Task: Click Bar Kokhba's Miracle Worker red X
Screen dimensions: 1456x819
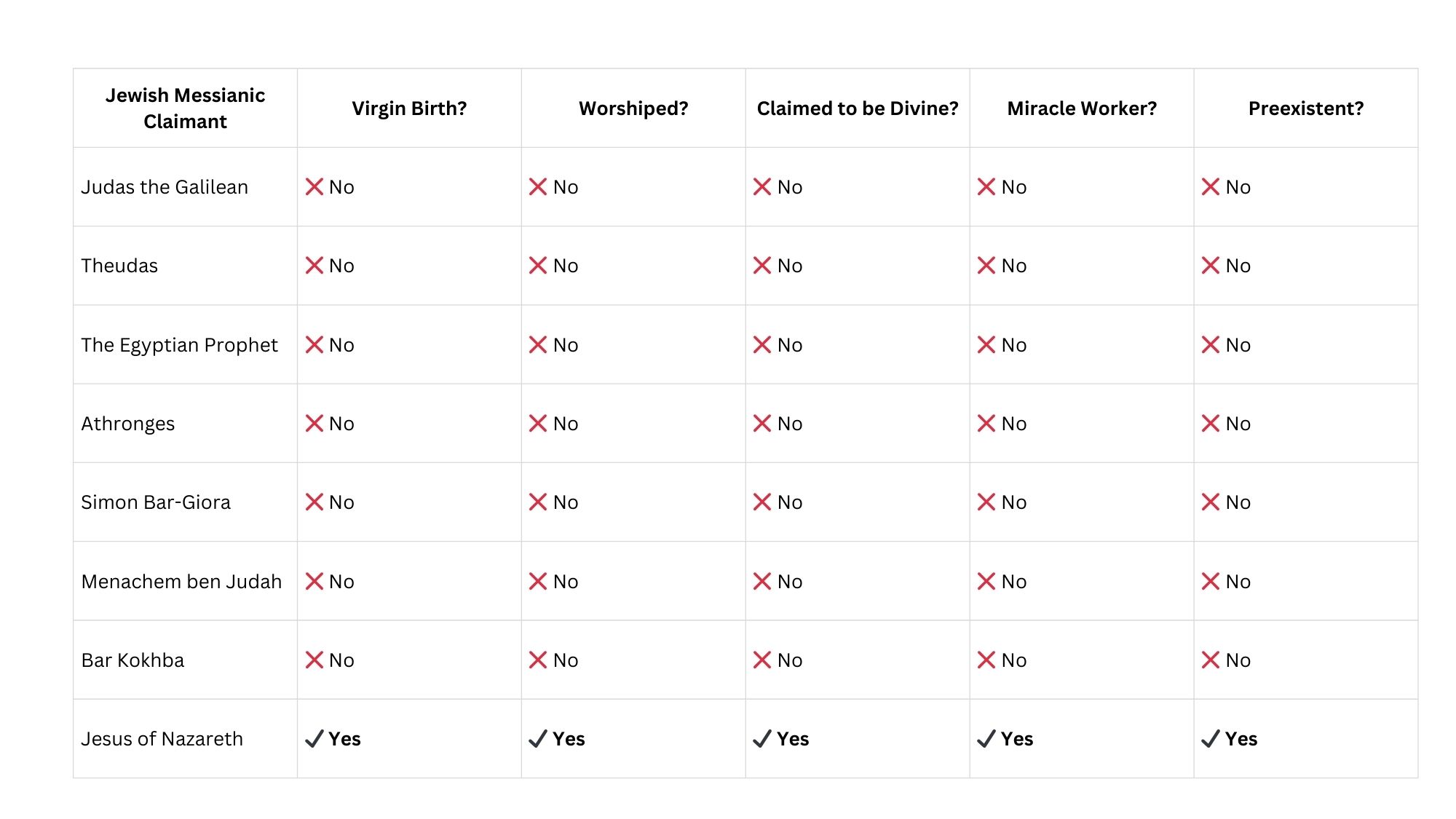Action: (986, 660)
